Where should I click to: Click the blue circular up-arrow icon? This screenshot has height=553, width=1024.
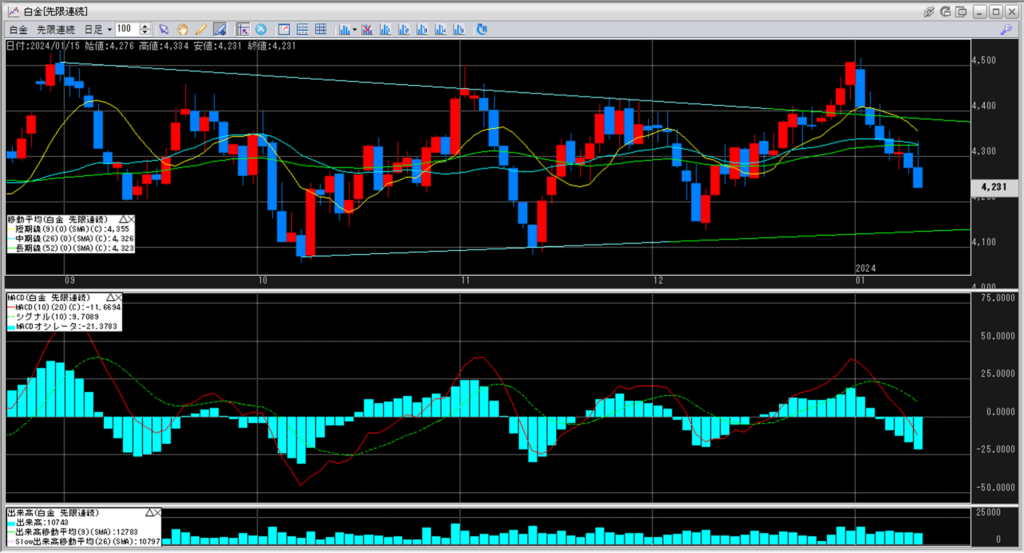pyautogui.click(x=261, y=29)
